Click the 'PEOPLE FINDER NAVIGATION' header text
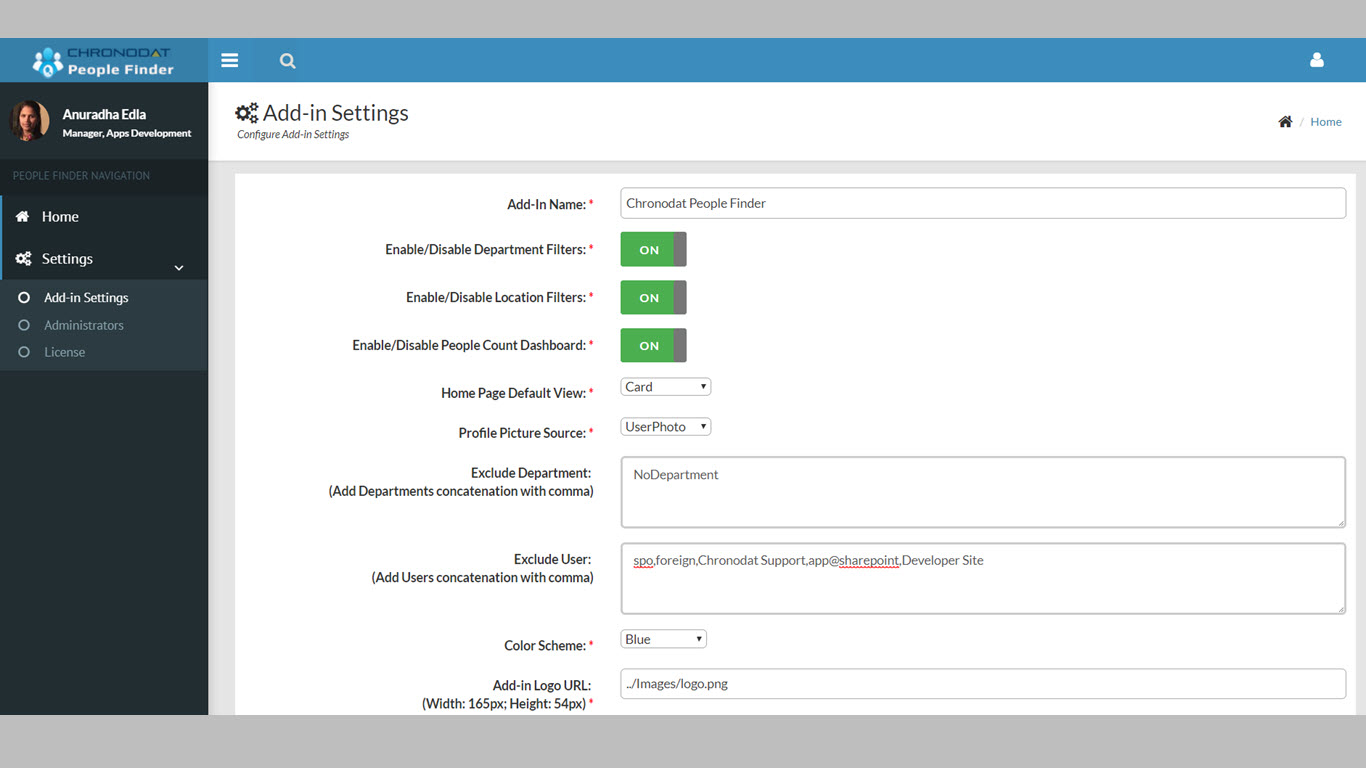 pos(81,176)
